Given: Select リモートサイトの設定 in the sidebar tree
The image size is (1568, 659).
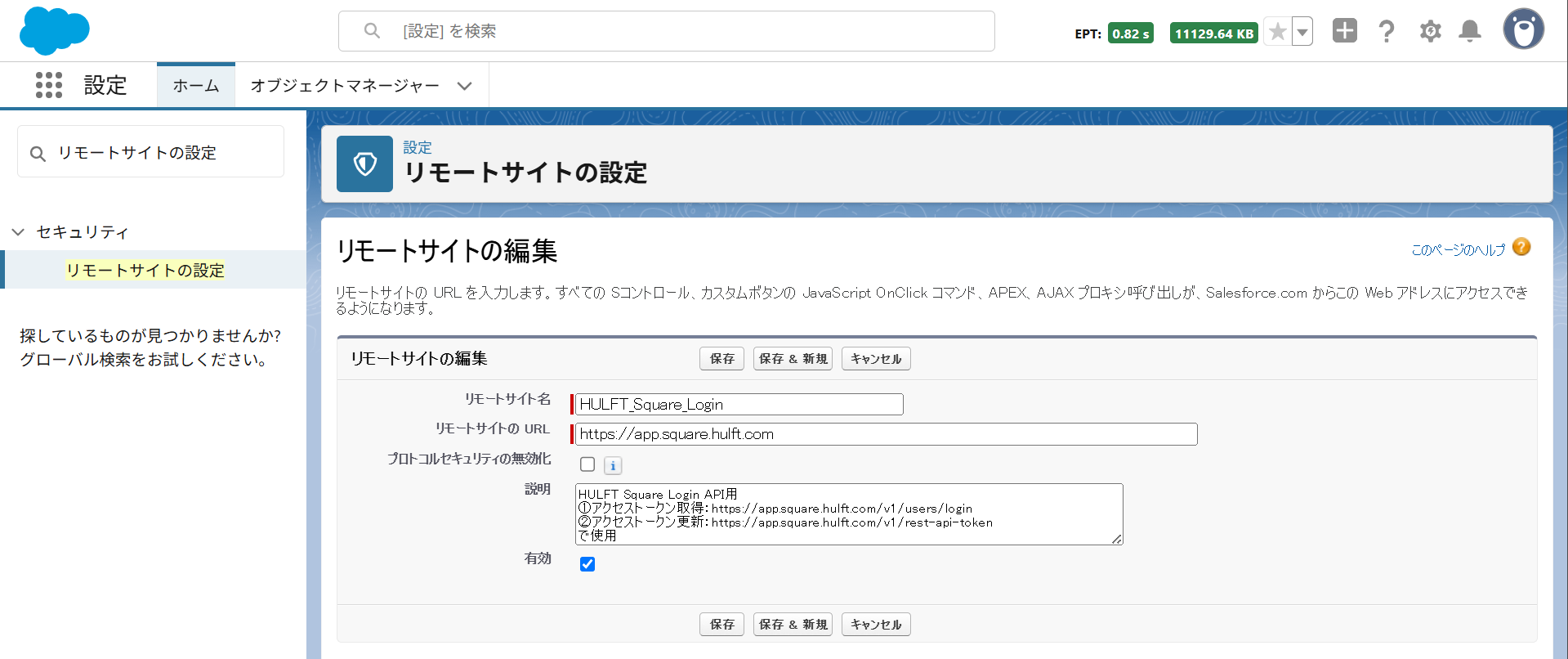Looking at the screenshot, I should point(145,270).
